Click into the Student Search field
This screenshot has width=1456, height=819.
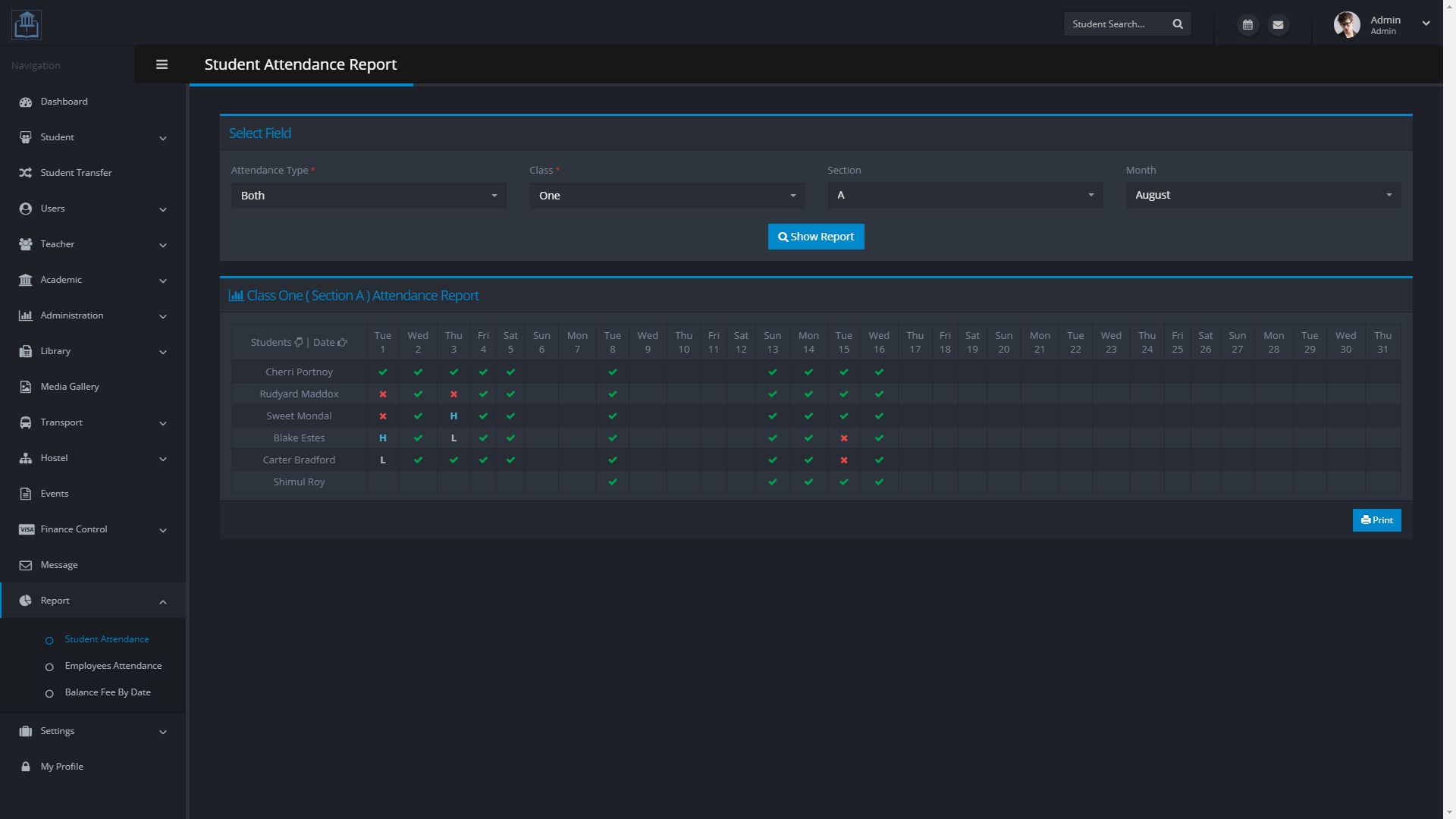pos(1115,24)
